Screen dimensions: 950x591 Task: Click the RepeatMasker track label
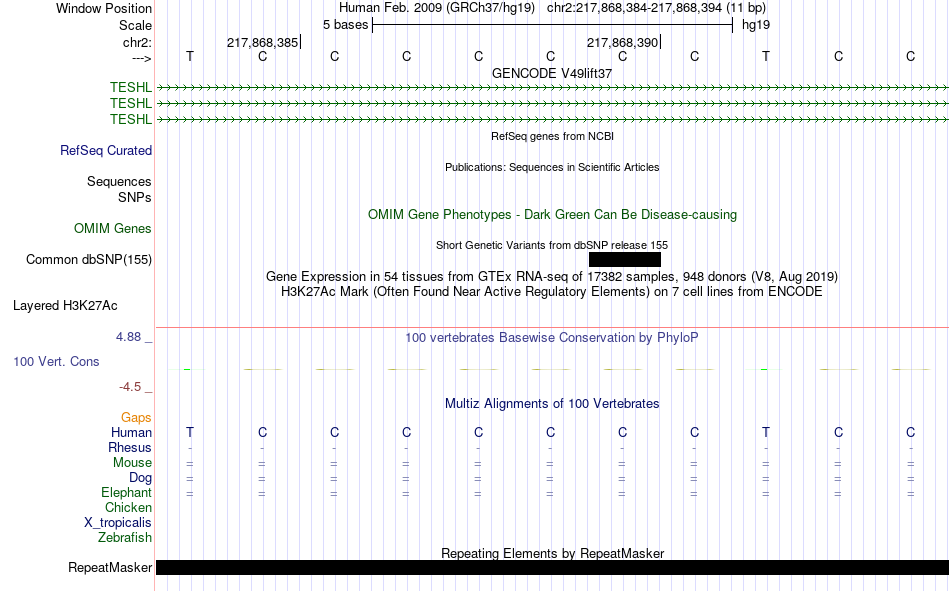pyautogui.click(x=110, y=568)
